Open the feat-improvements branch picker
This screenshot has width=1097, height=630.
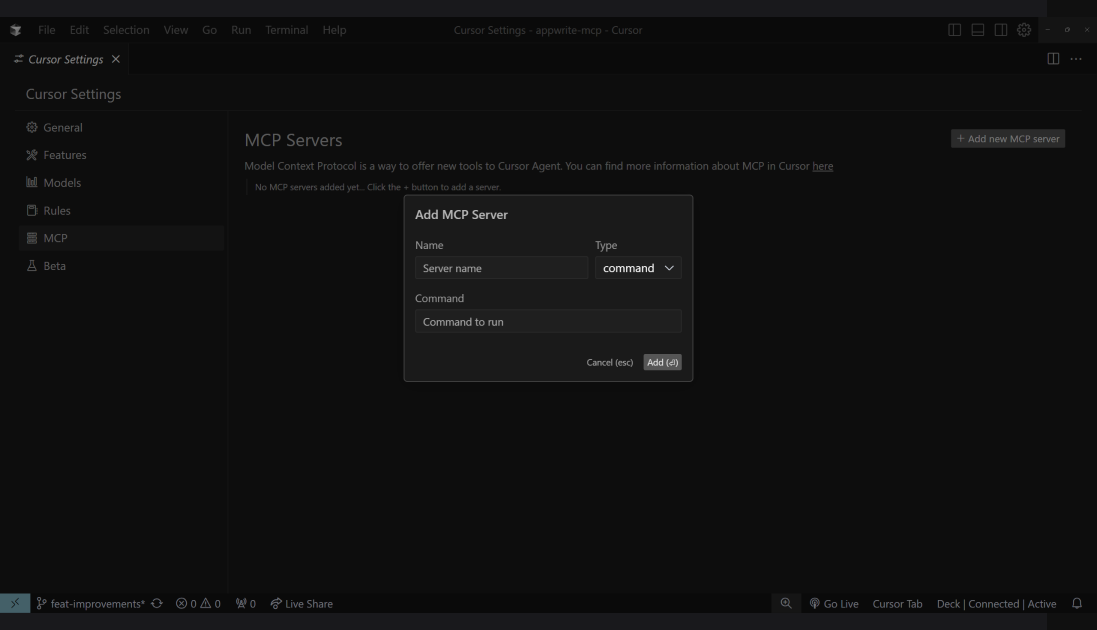92,603
